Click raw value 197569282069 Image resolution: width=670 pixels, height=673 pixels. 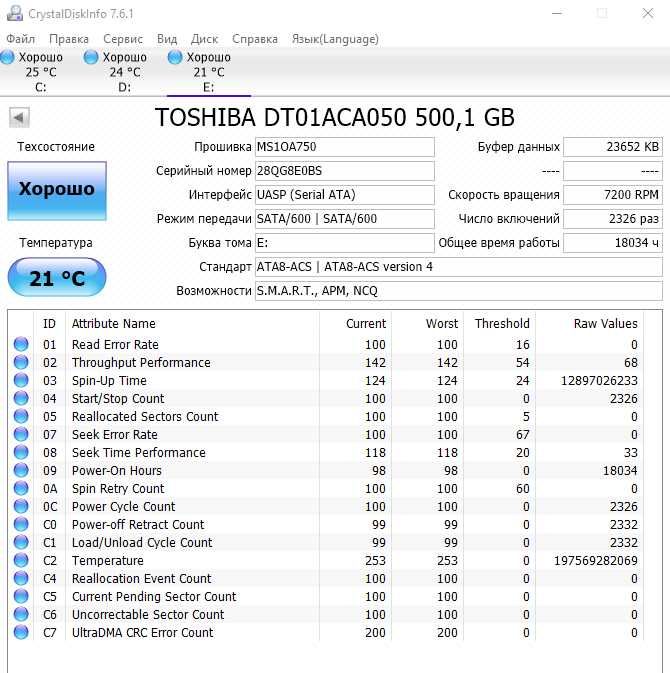coord(596,561)
